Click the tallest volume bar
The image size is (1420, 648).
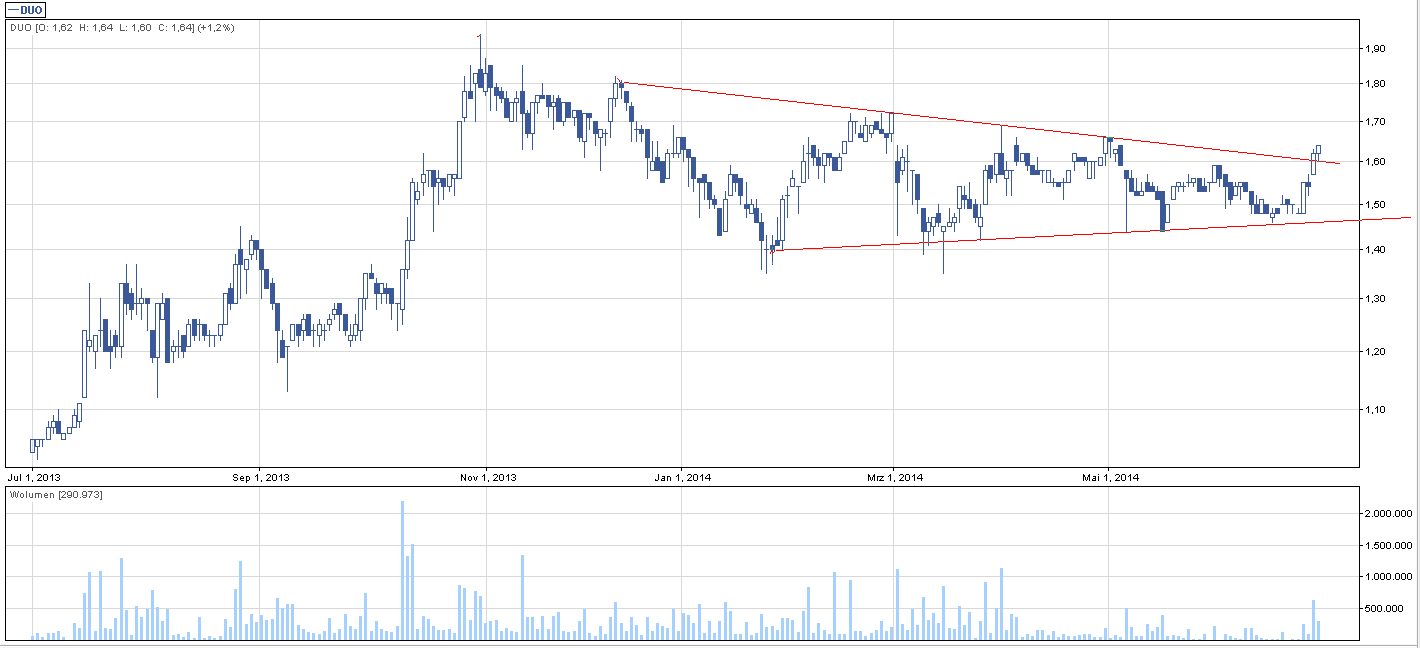point(402,570)
